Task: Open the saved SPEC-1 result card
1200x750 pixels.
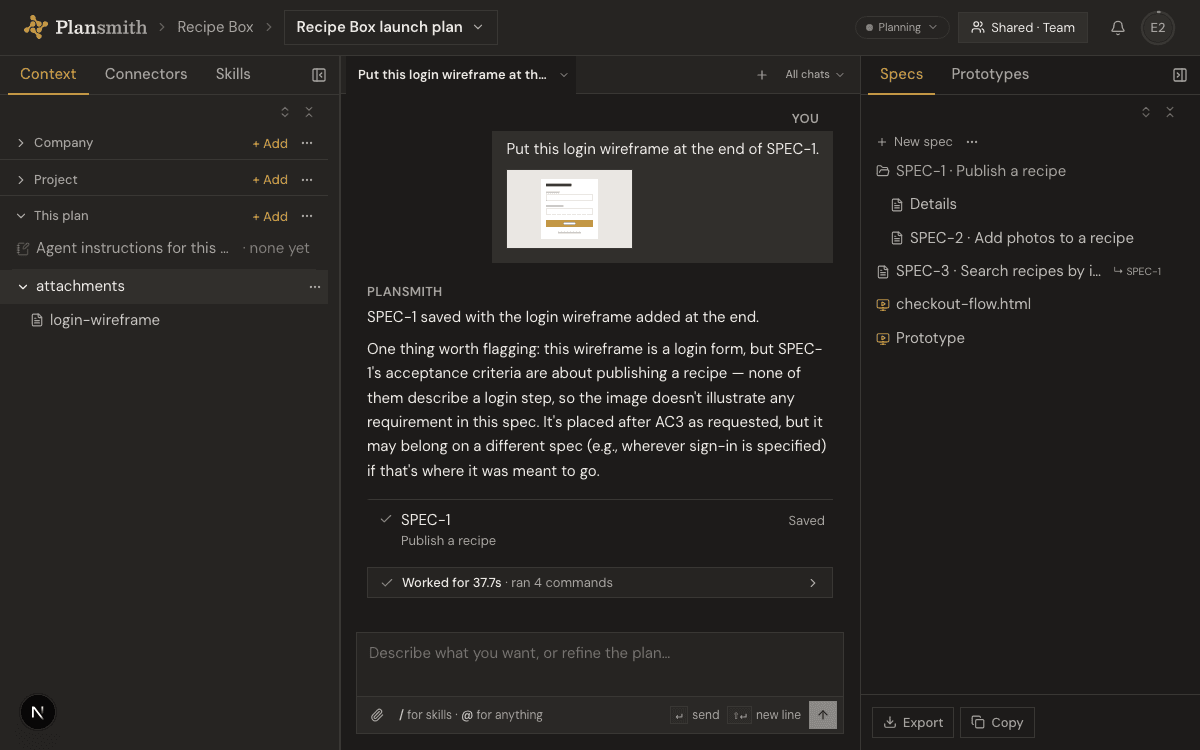Action: click(600, 529)
